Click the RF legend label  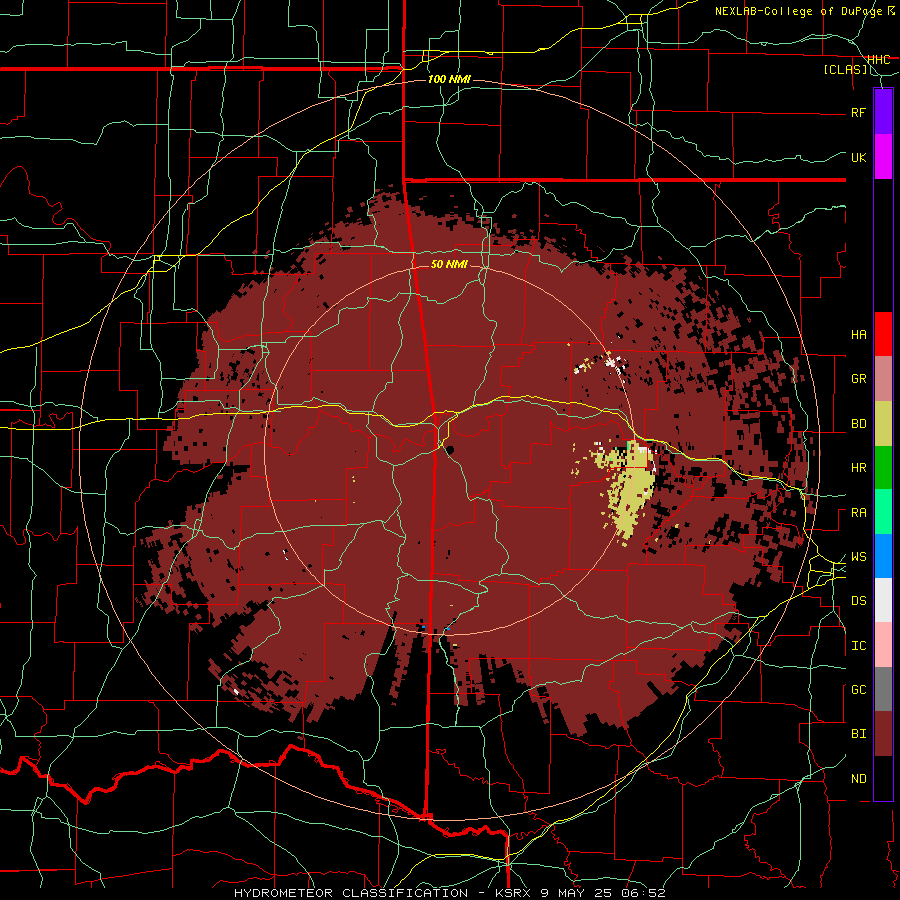point(858,112)
